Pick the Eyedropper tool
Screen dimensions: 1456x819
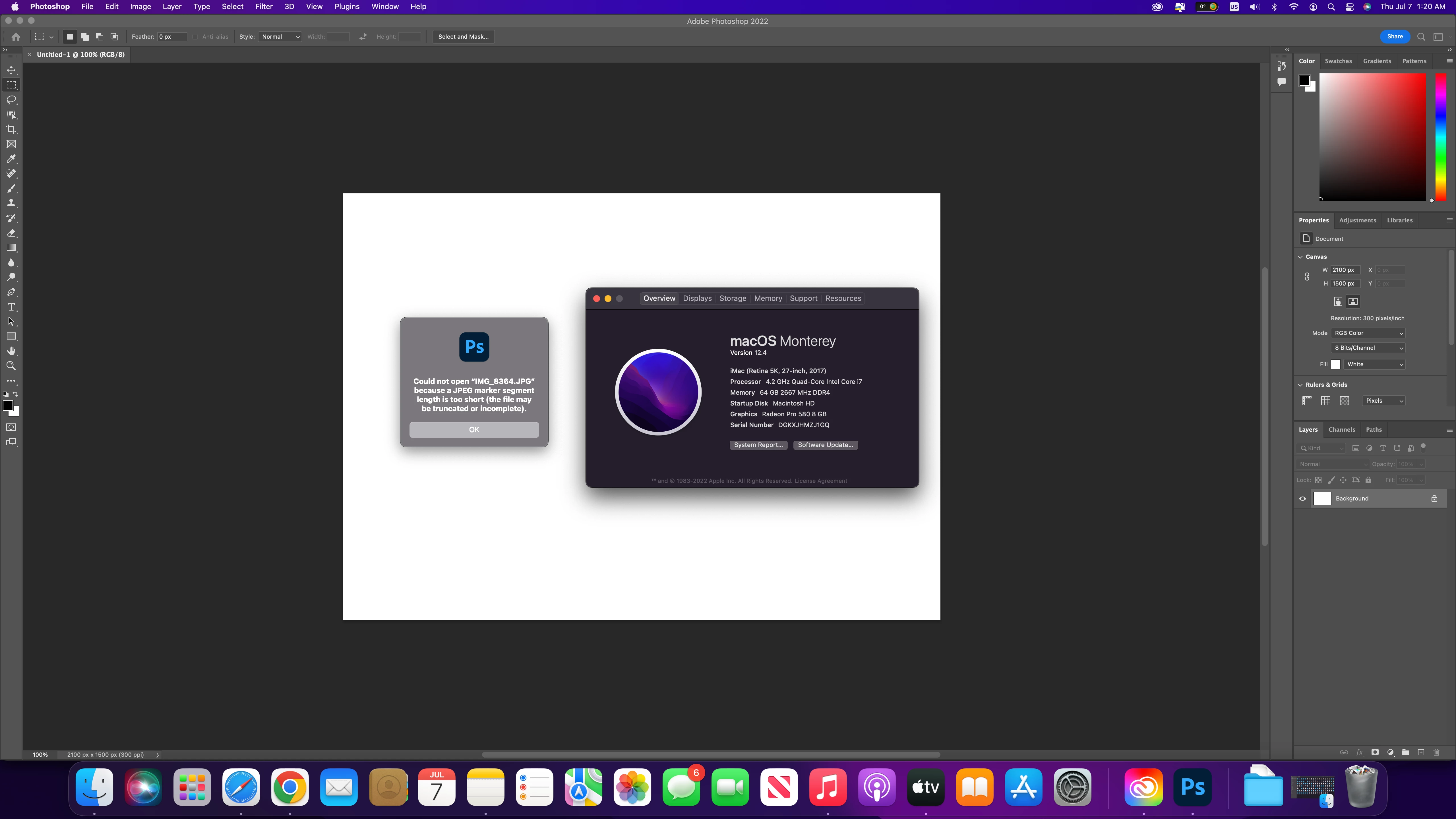coord(11,159)
